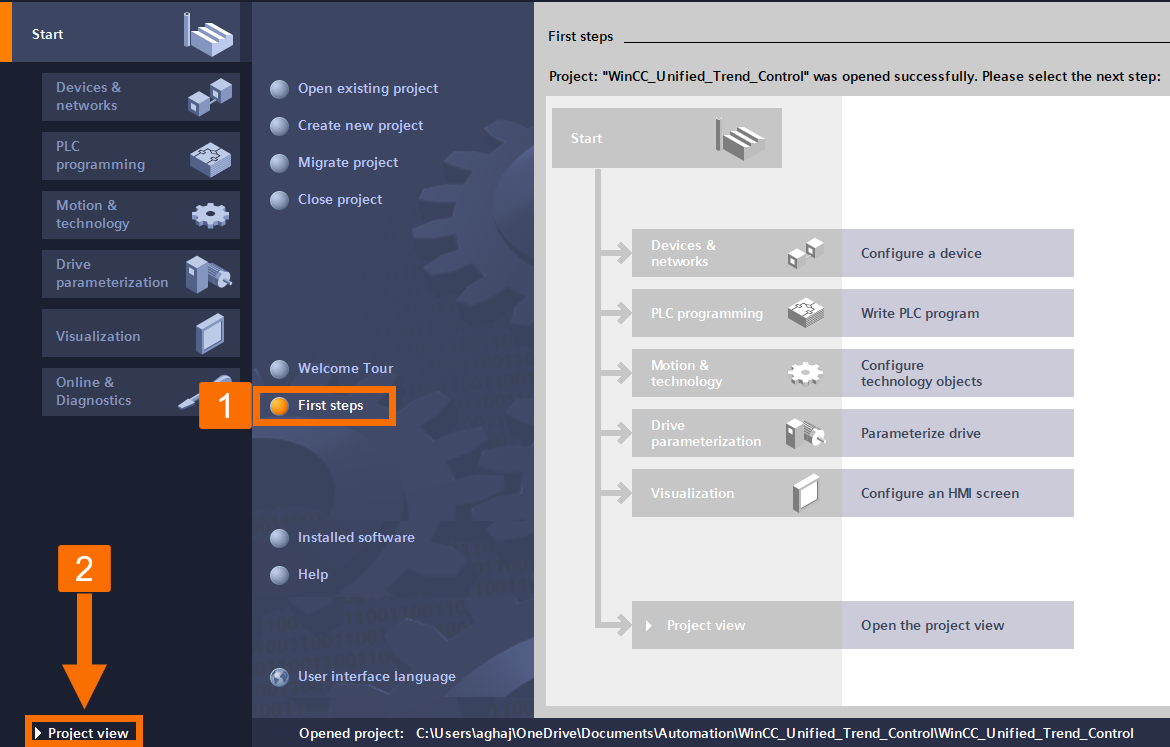Select the First steps radio button
1170x747 pixels.
(x=279, y=406)
